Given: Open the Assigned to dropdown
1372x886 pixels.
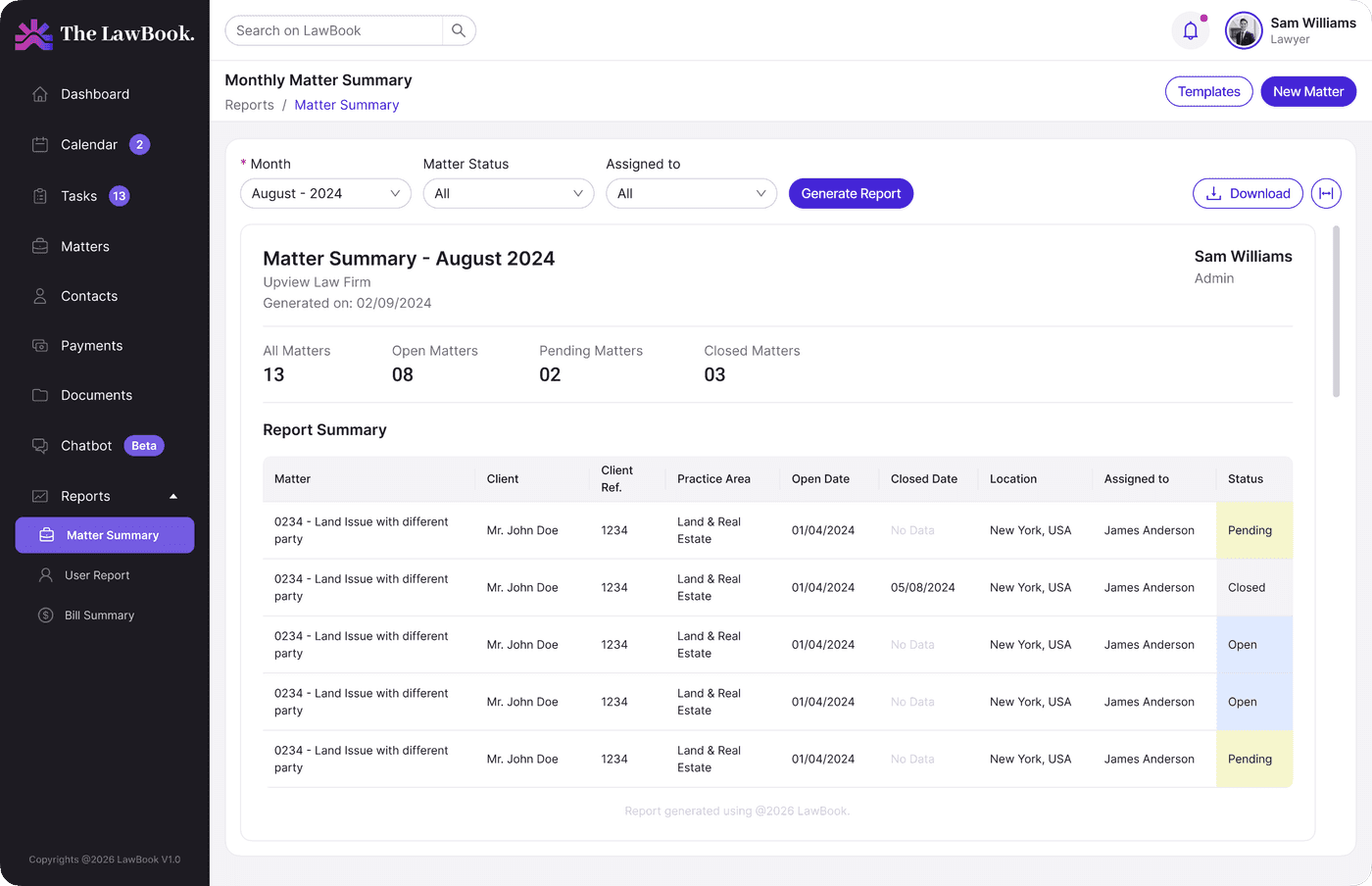Looking at the screenshot, I should coord(691,193).
